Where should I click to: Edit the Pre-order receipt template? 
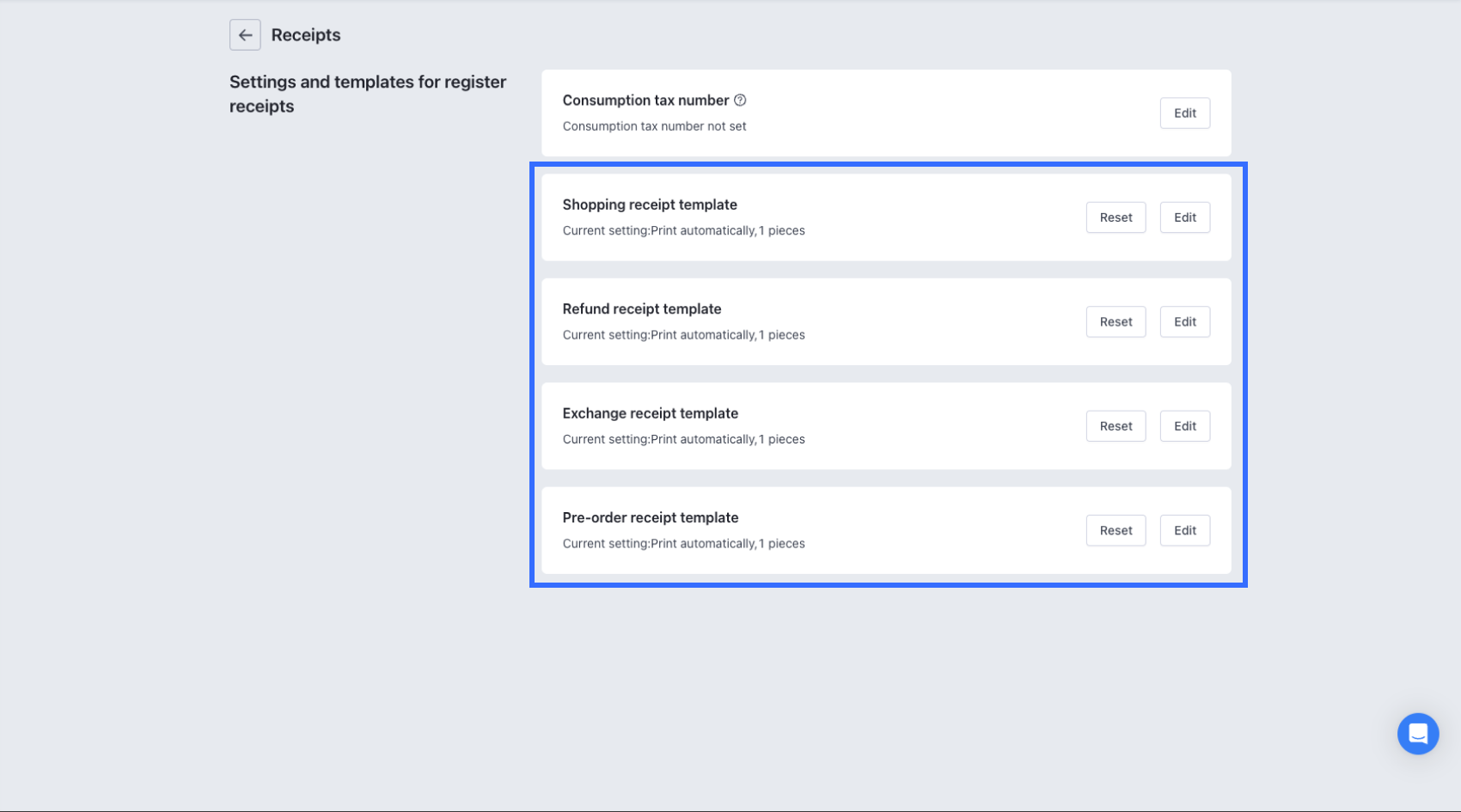click(1184, 531)
